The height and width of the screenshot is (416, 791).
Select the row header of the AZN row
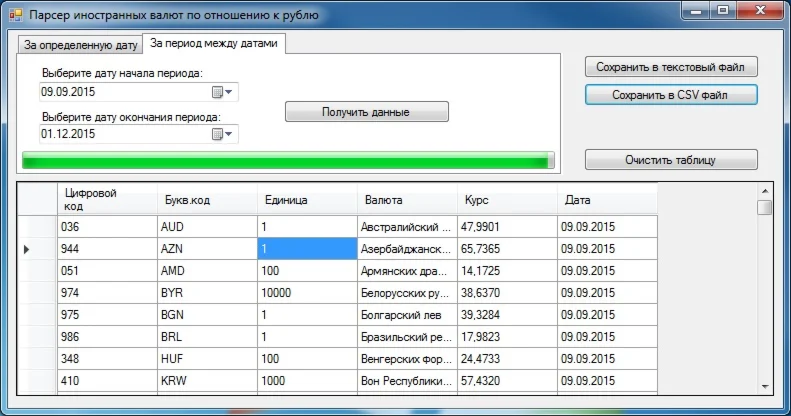pos(38,248)
